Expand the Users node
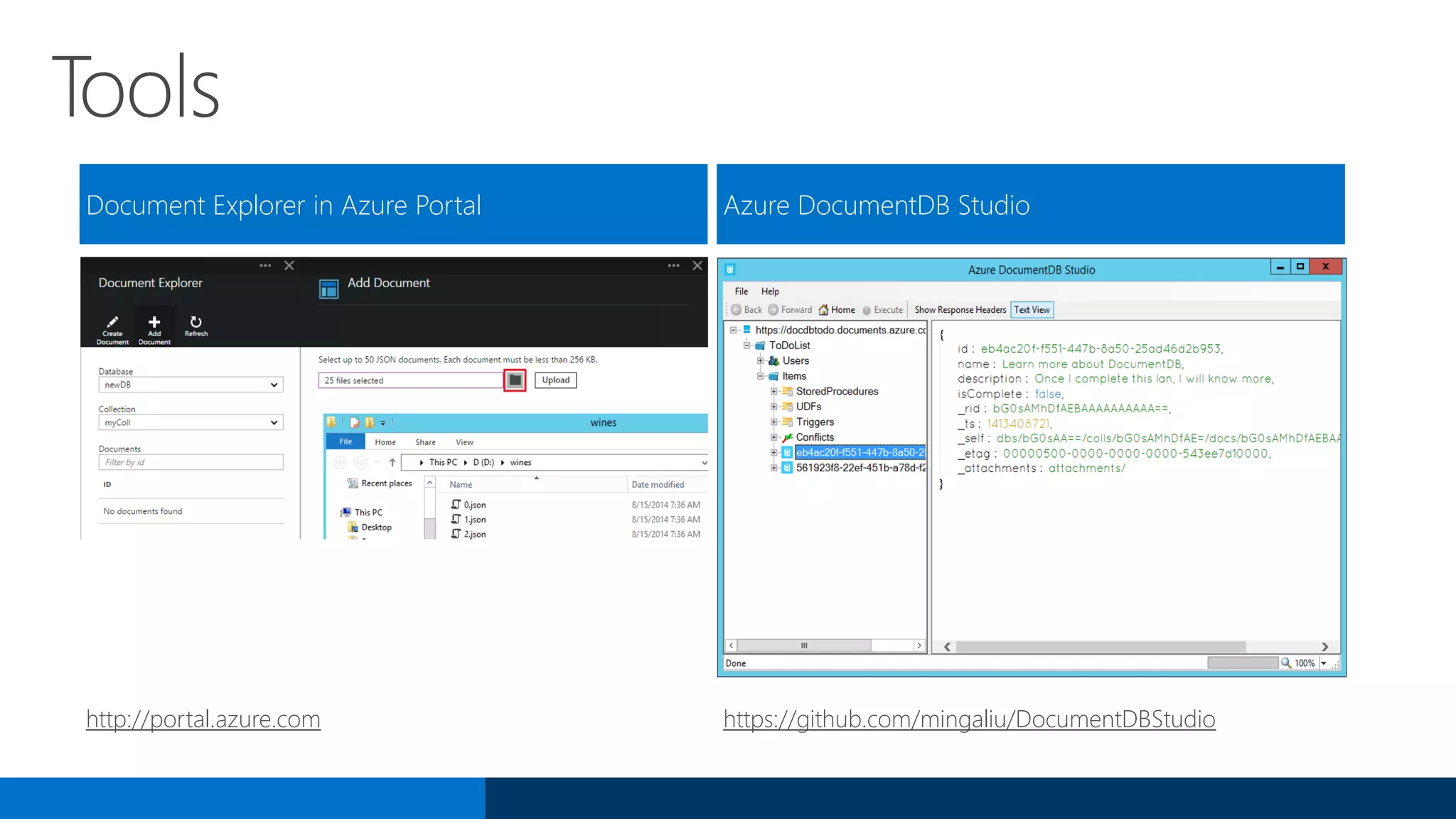The height and width of the screenshot is (819, 1456). click(x=760, y=361)
